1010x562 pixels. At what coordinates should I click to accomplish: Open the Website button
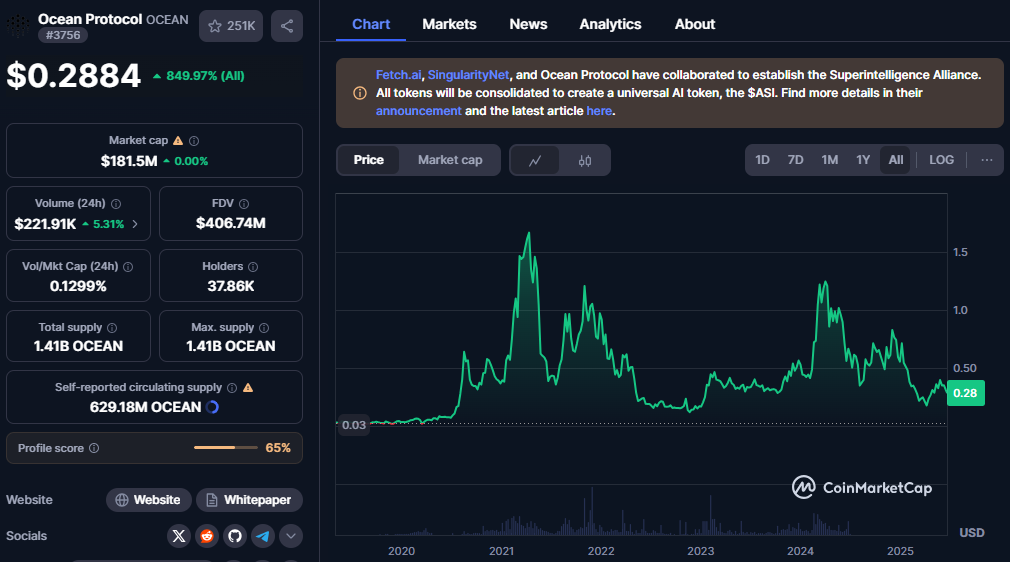tap(149, 500)
